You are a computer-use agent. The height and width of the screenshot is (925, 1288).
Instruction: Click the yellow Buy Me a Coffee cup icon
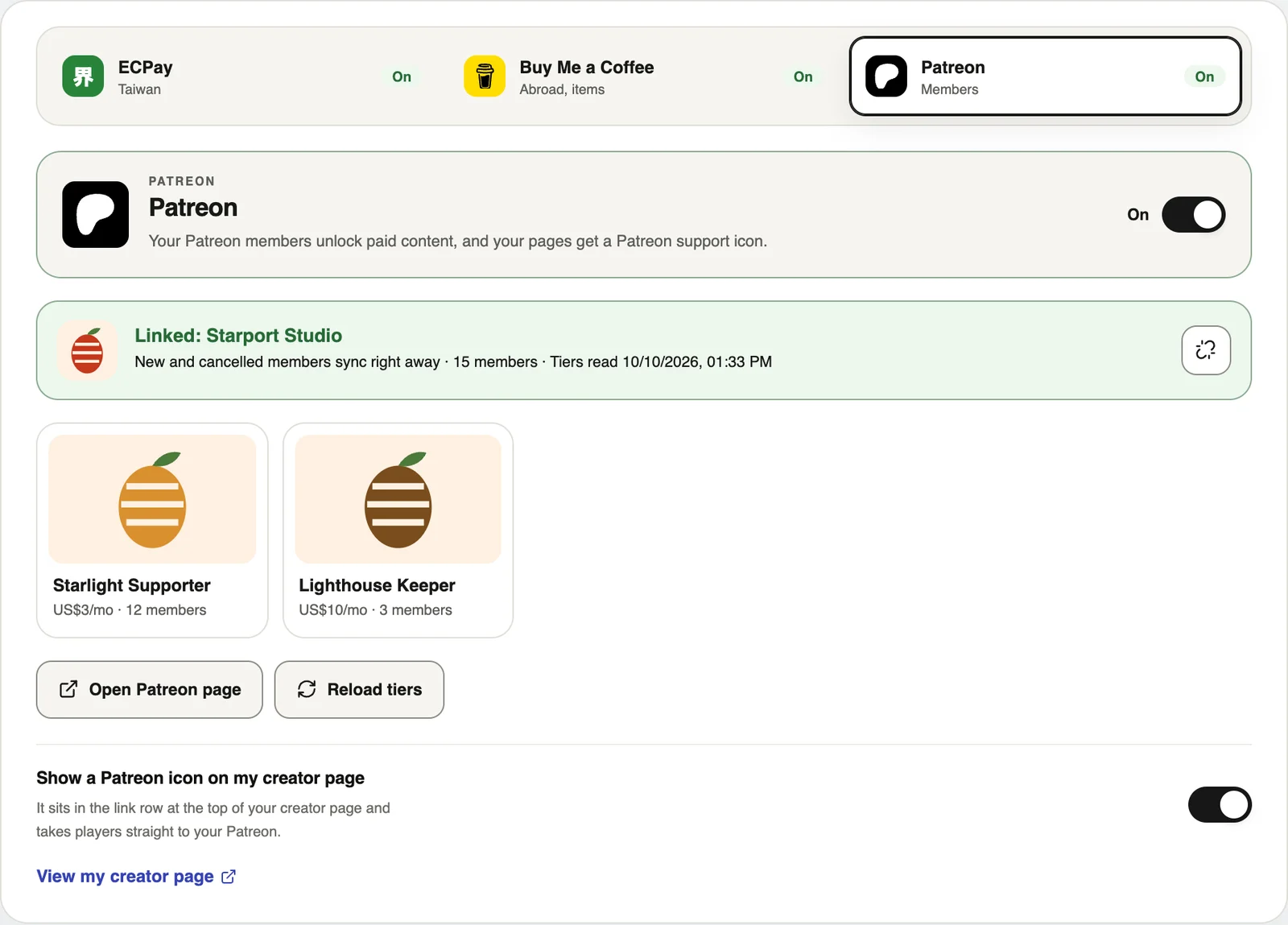(x=485, y=76)
